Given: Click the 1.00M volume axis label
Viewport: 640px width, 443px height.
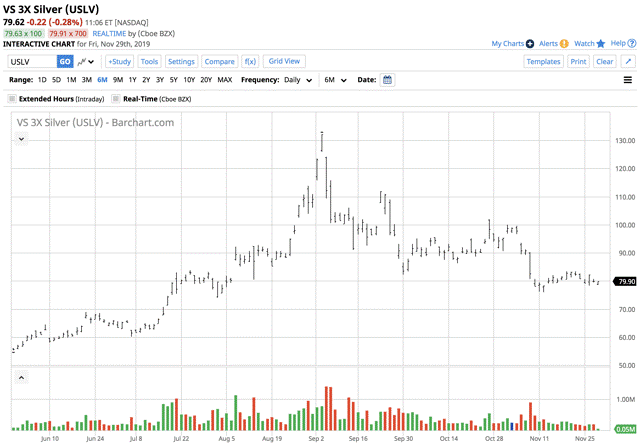Looking at the screenshot, I should [x=627, y=399].
